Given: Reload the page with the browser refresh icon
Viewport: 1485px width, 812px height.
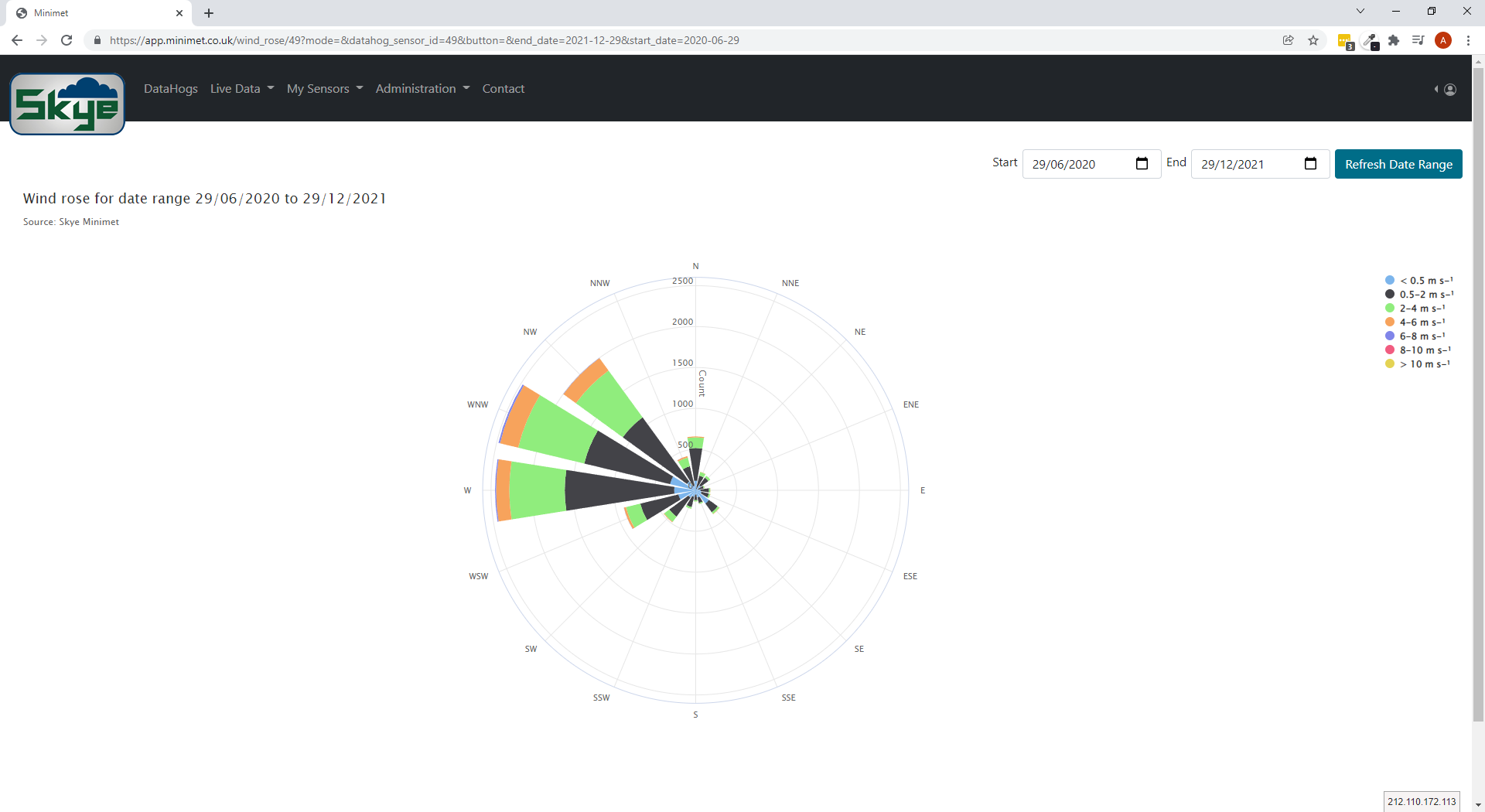Looking at the screenshot, I should coord(67,40).
